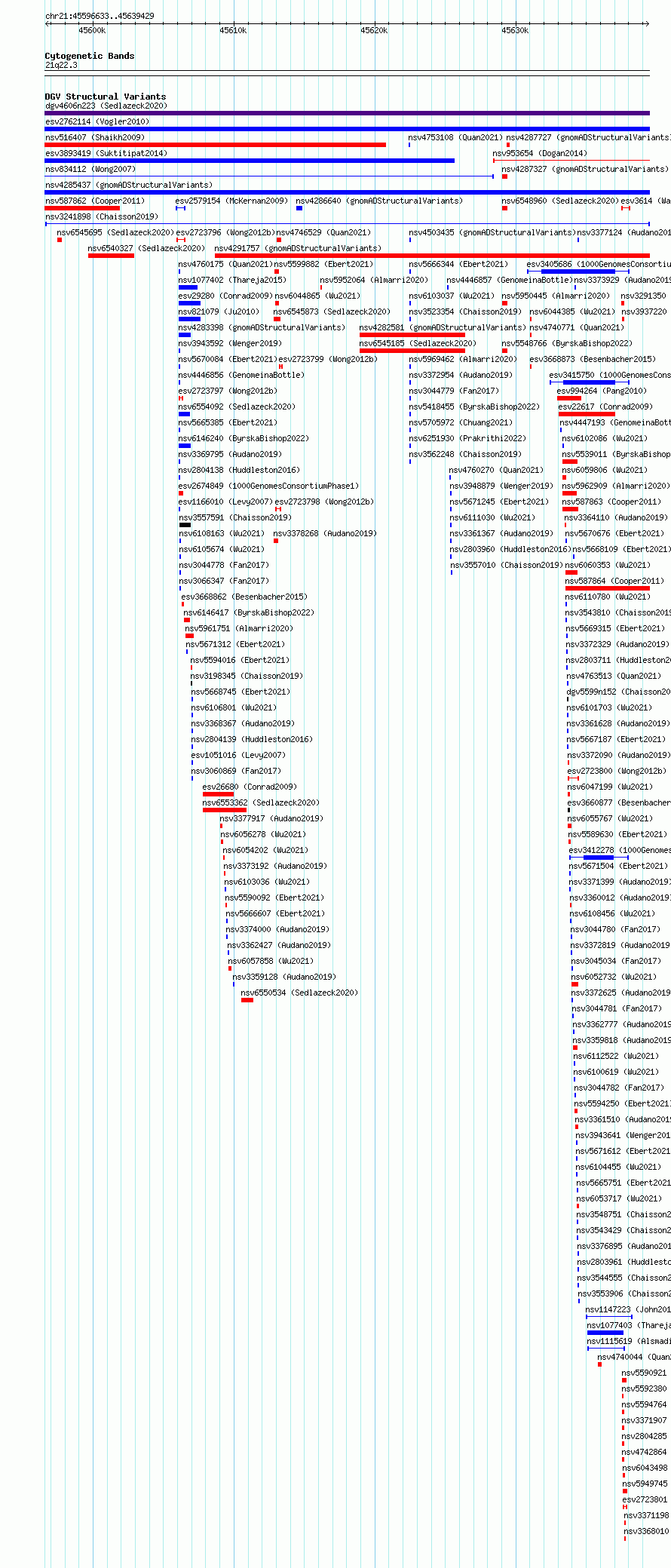The height and width of the screenshot is (1568, 671).
Task: Select esv3412278 1000Genomes variant
Action: click(620, 851)
